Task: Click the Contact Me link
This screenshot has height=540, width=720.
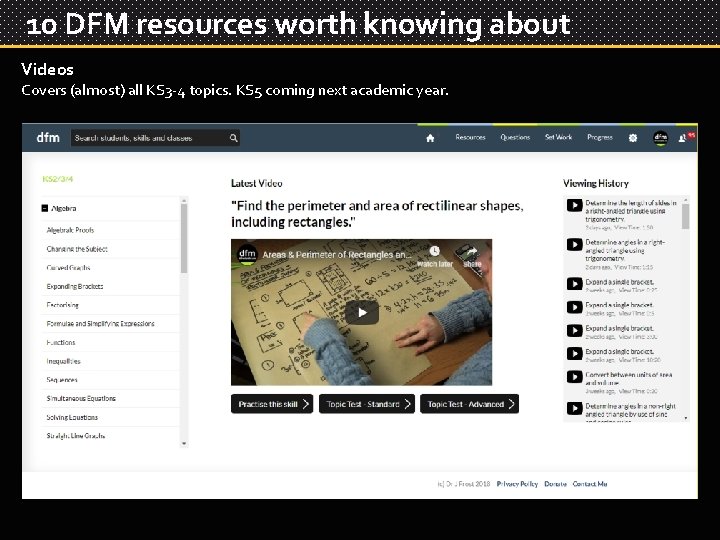Action: coord(590,484)
